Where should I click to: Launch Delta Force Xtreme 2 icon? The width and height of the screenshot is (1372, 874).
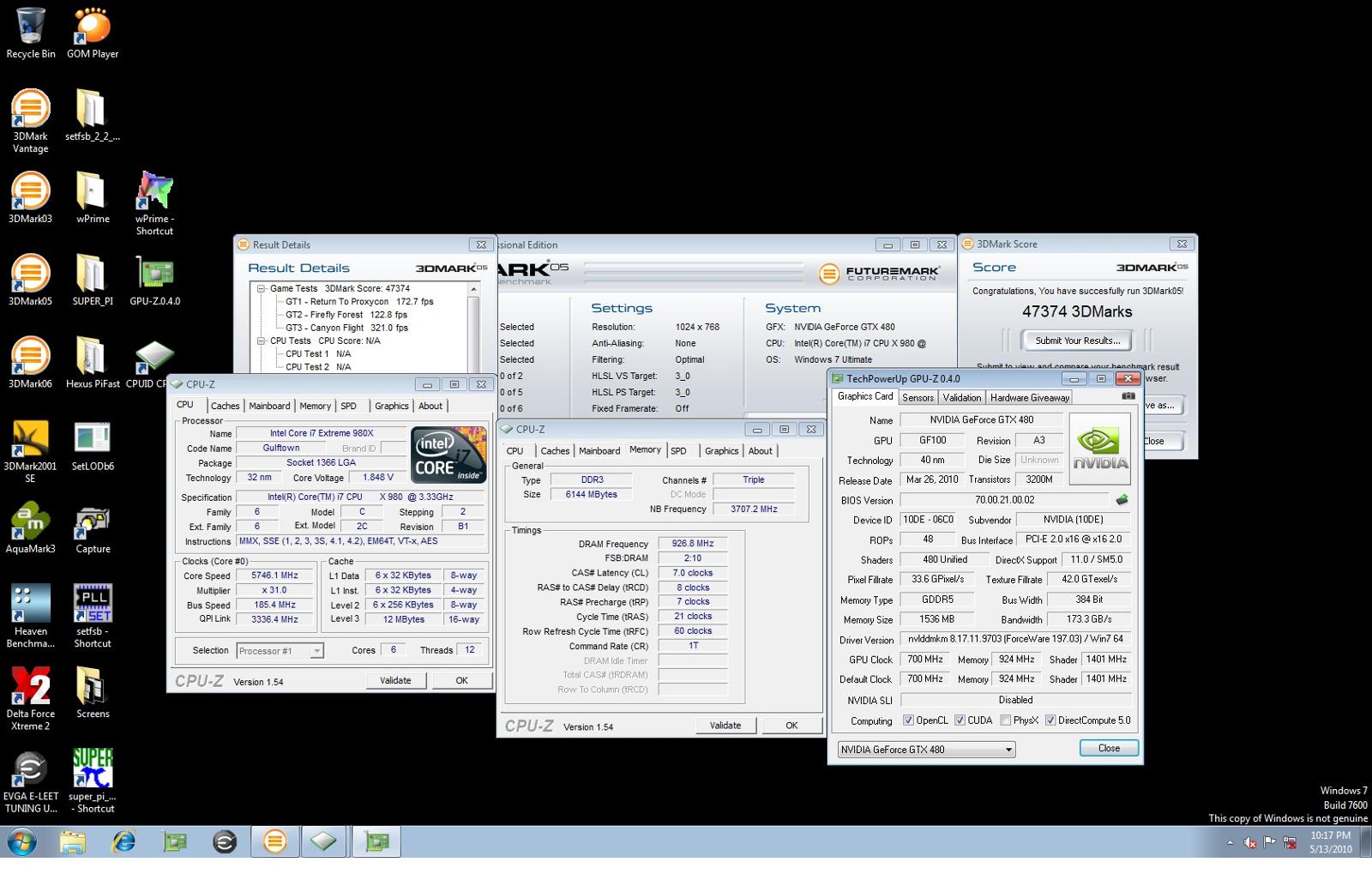coord(31,698)
